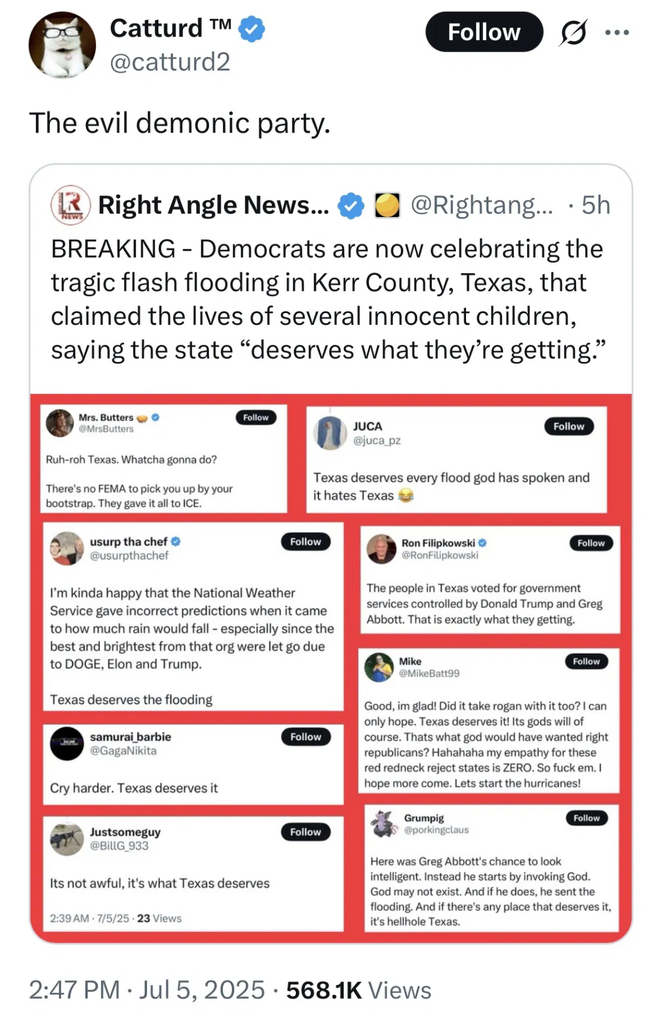Click Follow beside samurai_barbie
The image size is (662, 1024).
(305, 737)
